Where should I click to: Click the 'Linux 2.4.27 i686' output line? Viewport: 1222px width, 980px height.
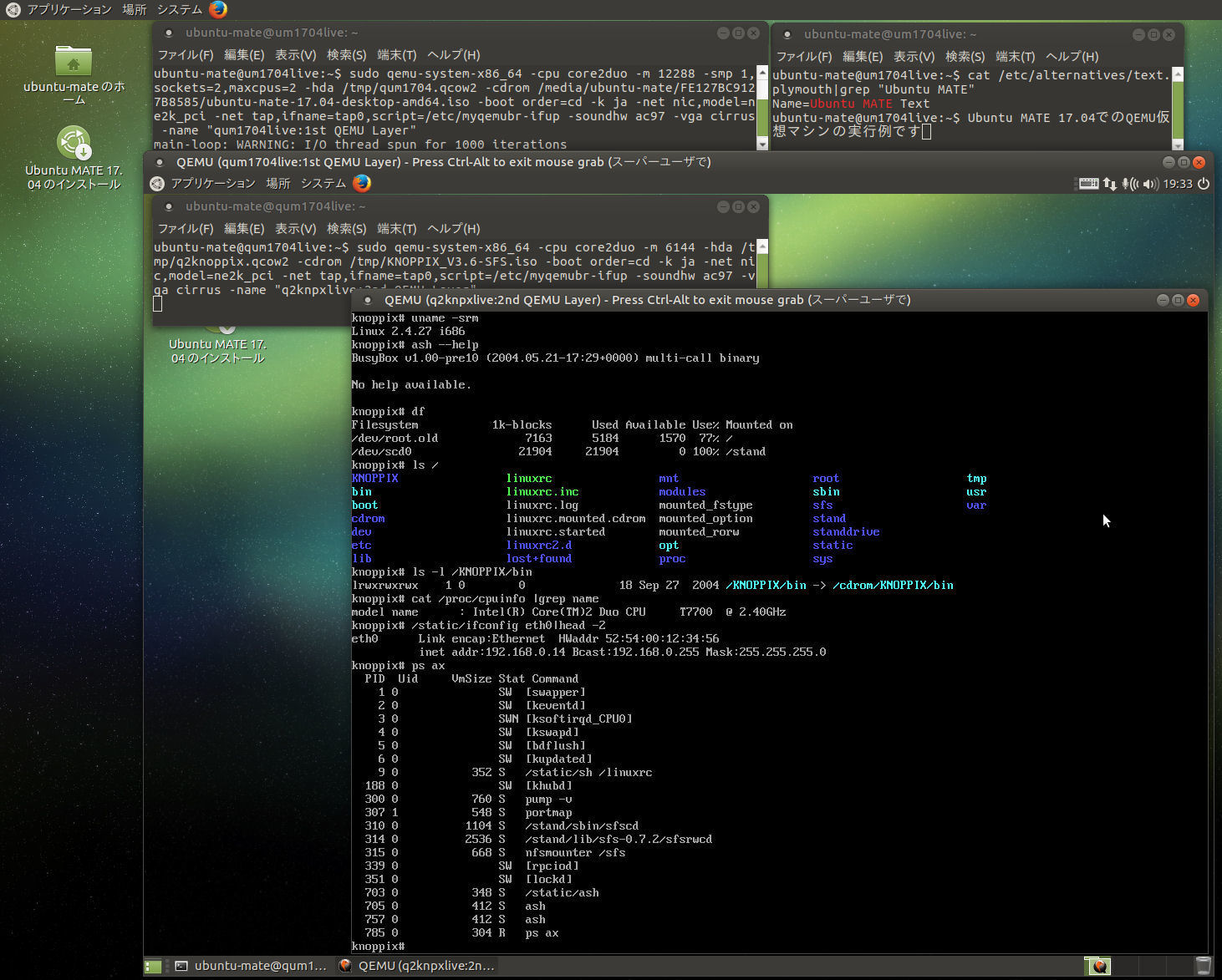click(409, 332)
